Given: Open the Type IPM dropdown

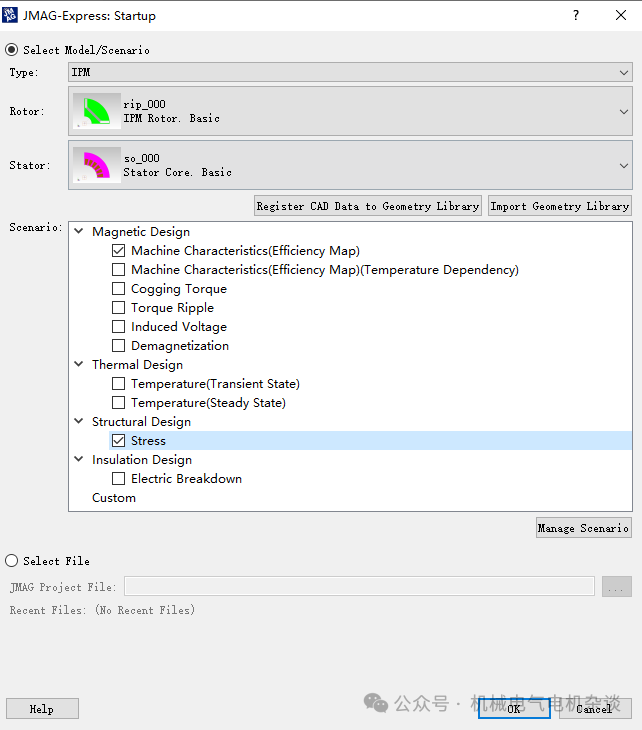Looking at the screenshot, I should (350, 73).
